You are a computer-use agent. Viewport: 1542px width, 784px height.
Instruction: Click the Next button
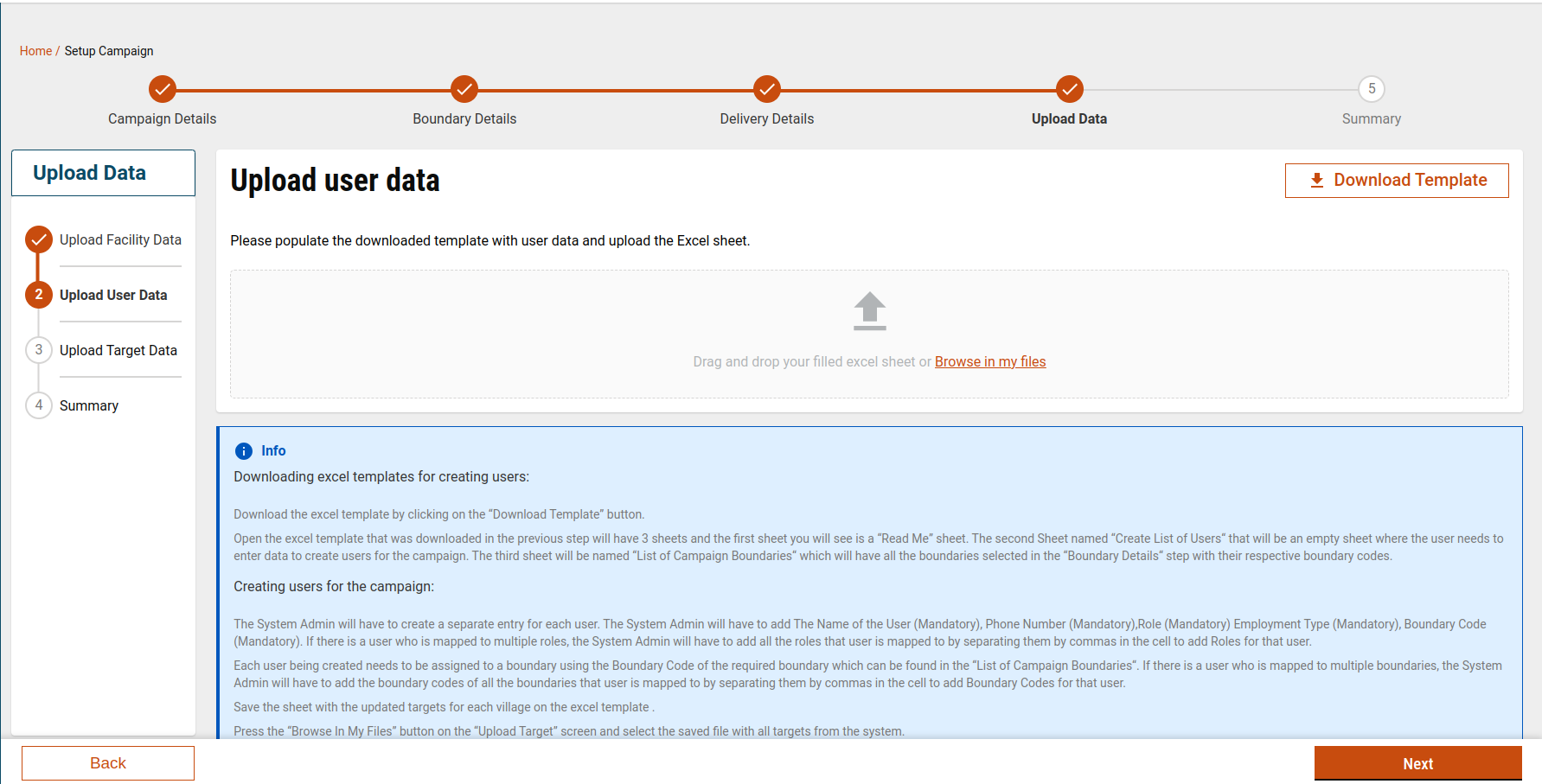pyautogui.click(x=1417, y=763)
